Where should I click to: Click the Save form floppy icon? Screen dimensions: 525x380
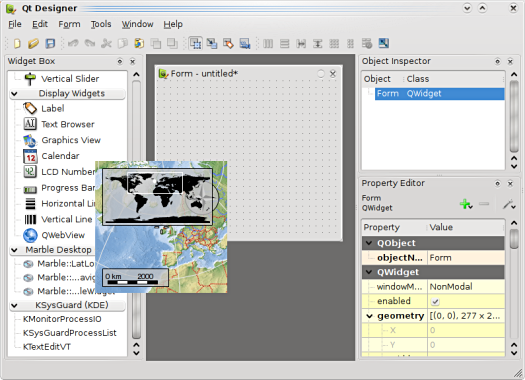click(x=50, y=44)
